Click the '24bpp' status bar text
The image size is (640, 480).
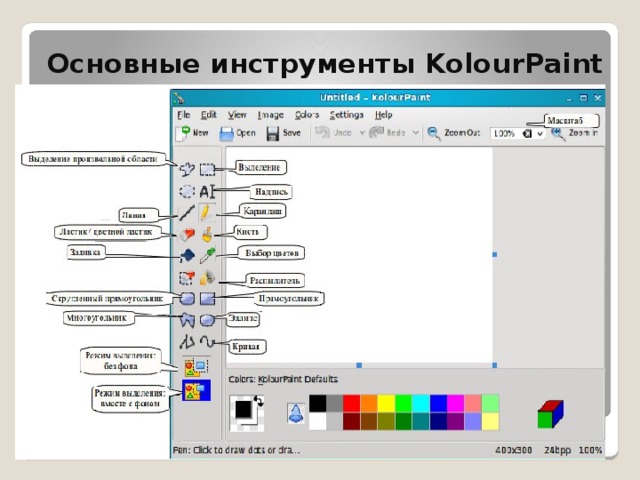coord(557,450)
